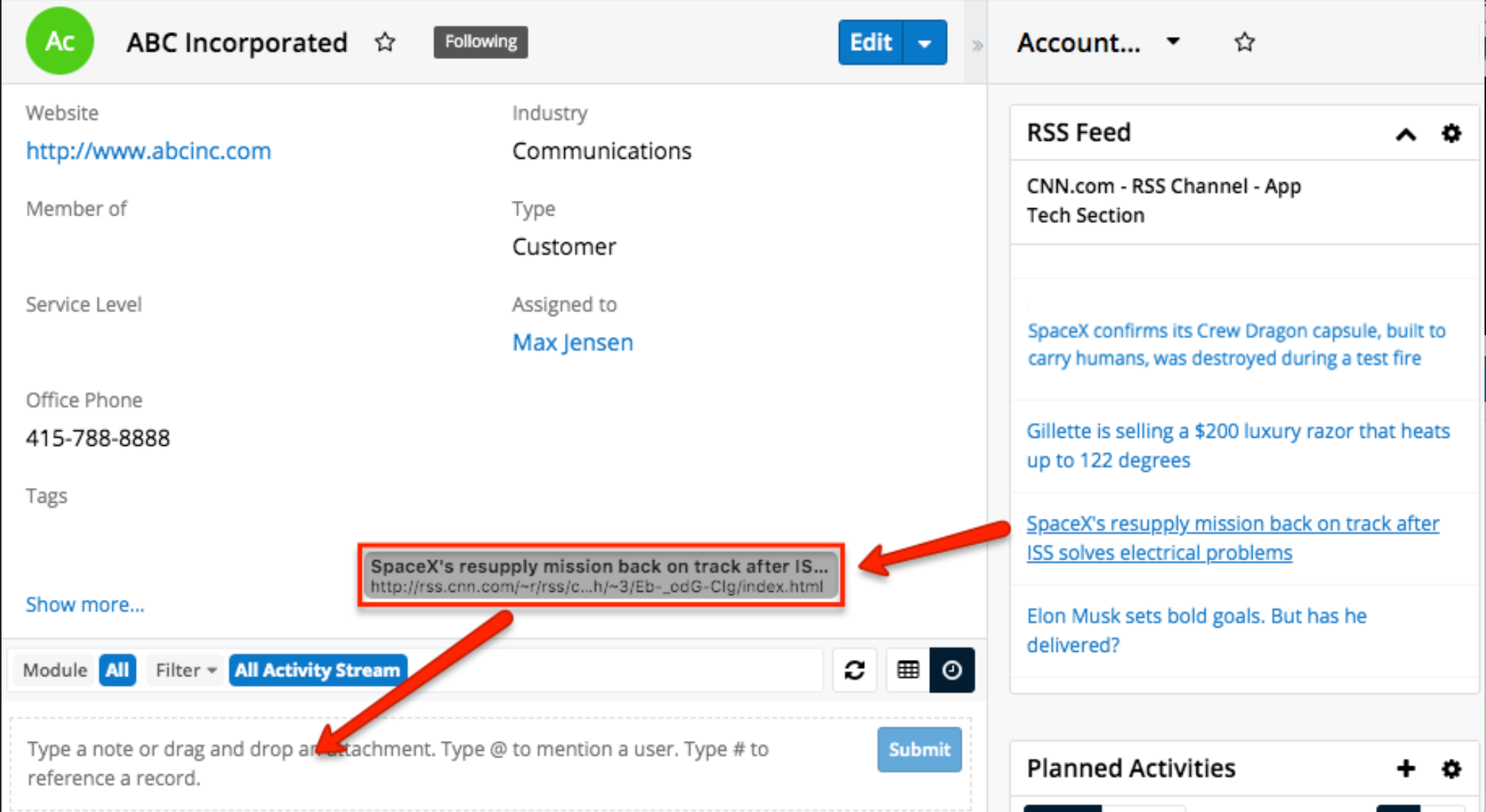
Task: Add a new planned activity
Action: click(1405, 768)
